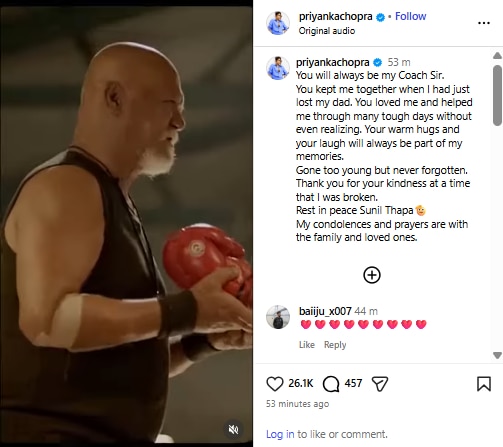Image resolution: width=503 pixels, height=447 pixels.
Task: Save the post with the bookmark icon
Action: [x=484, y=384]
